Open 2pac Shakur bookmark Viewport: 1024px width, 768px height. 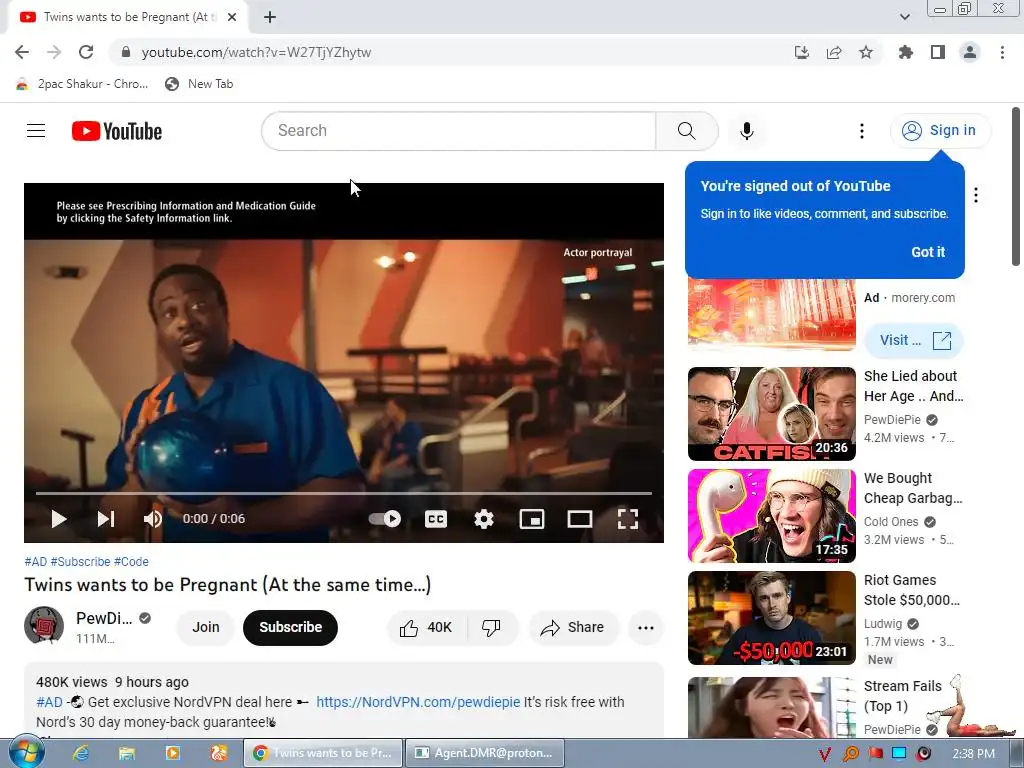pos(82,84)
